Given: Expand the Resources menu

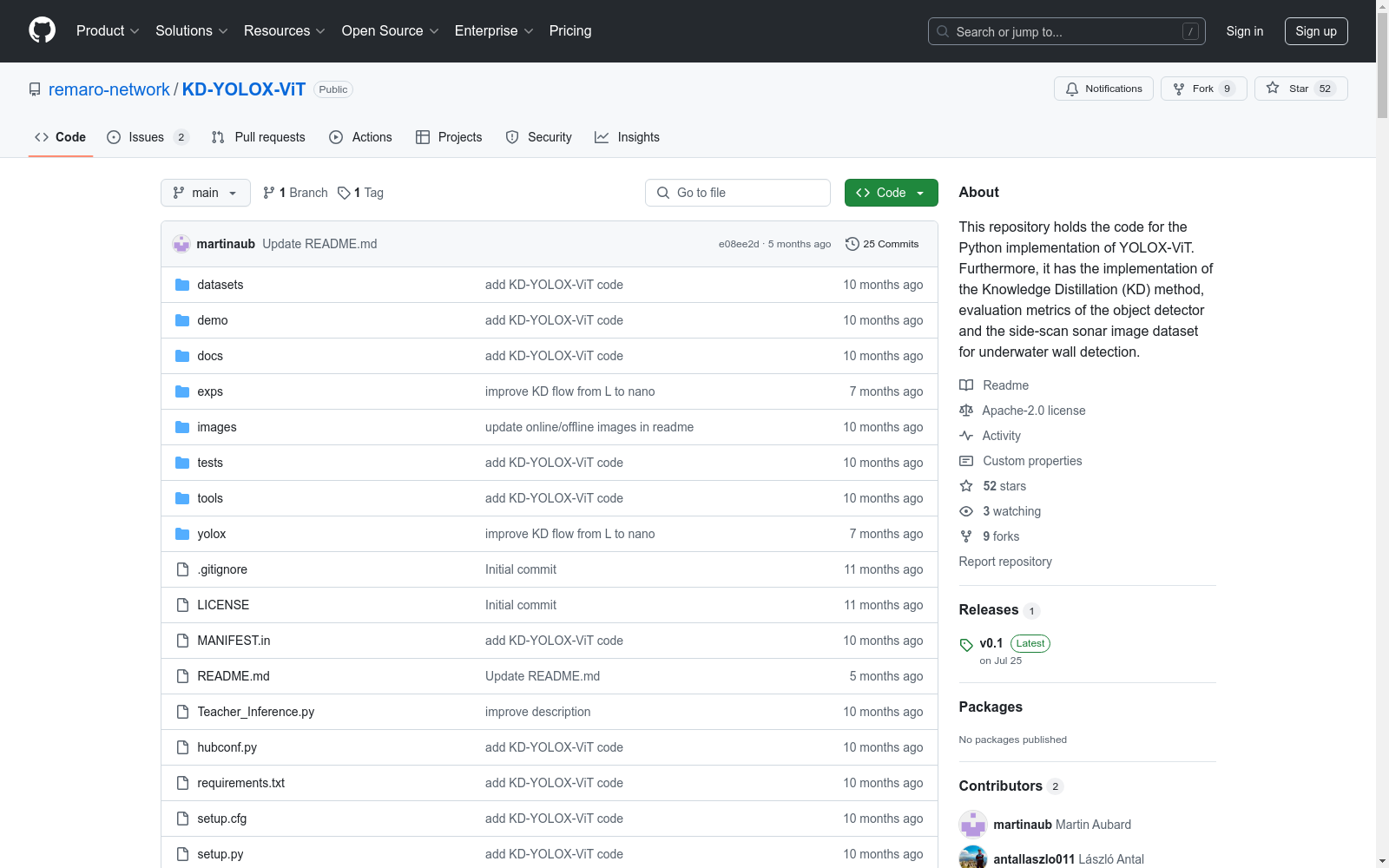Looking at the screenshot, I should click(285, 31).
